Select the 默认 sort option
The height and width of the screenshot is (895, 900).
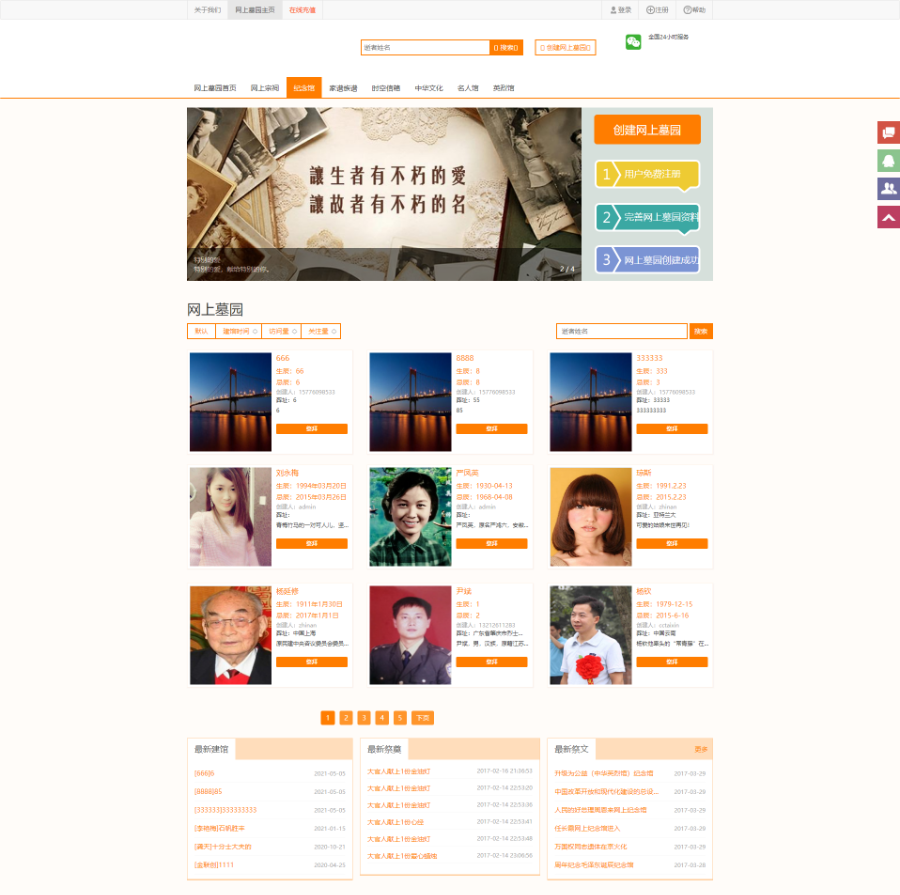tap(201, 331)
